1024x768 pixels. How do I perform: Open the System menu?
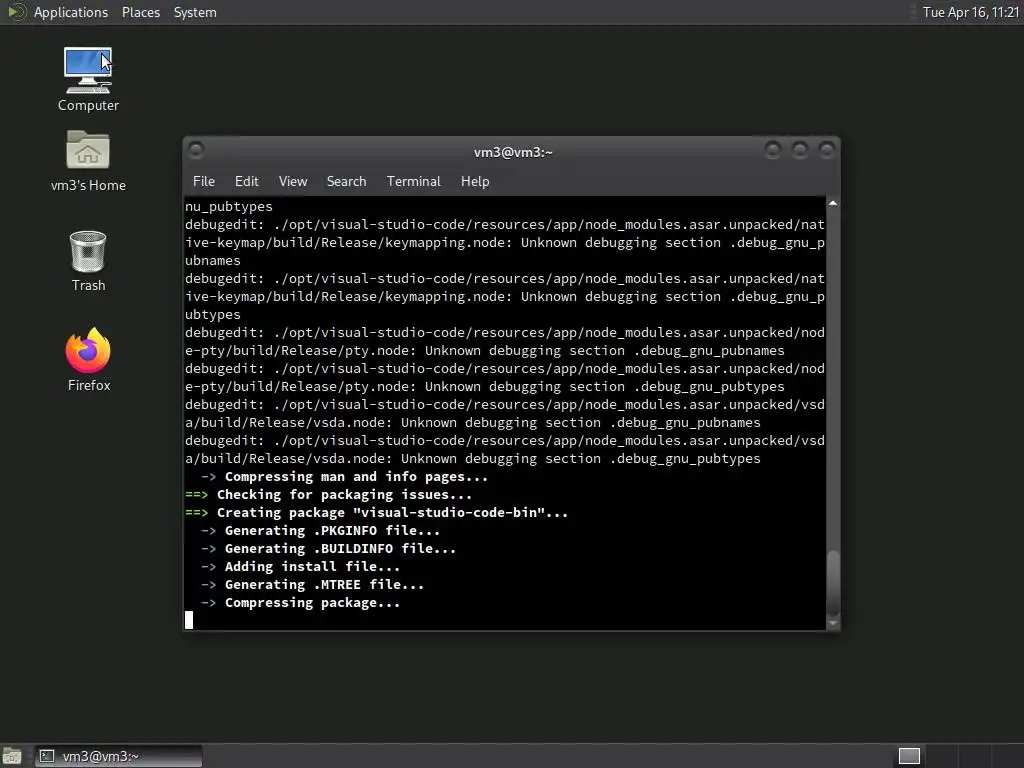[x=195, y=12]
